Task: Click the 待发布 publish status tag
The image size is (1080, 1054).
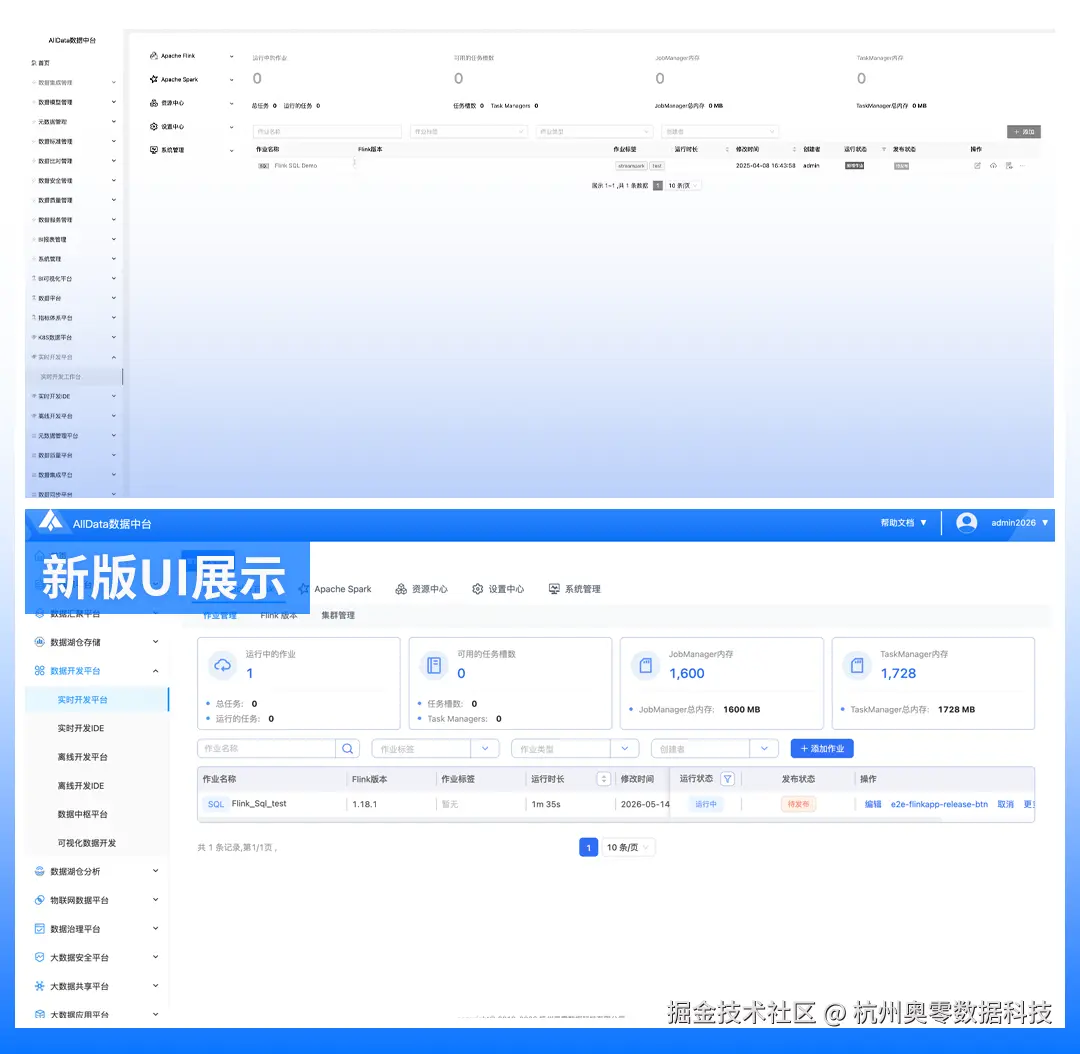Action: tap(798, 804)
